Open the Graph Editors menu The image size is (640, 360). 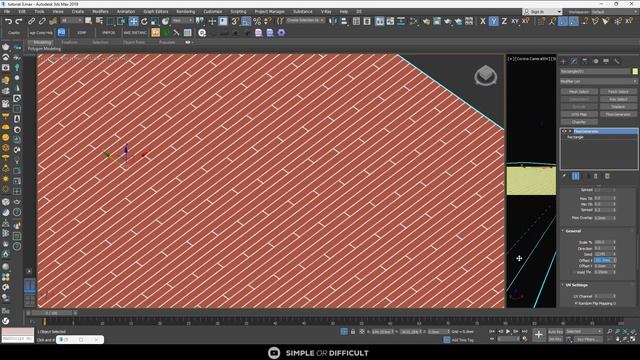[x=156, y=12]
